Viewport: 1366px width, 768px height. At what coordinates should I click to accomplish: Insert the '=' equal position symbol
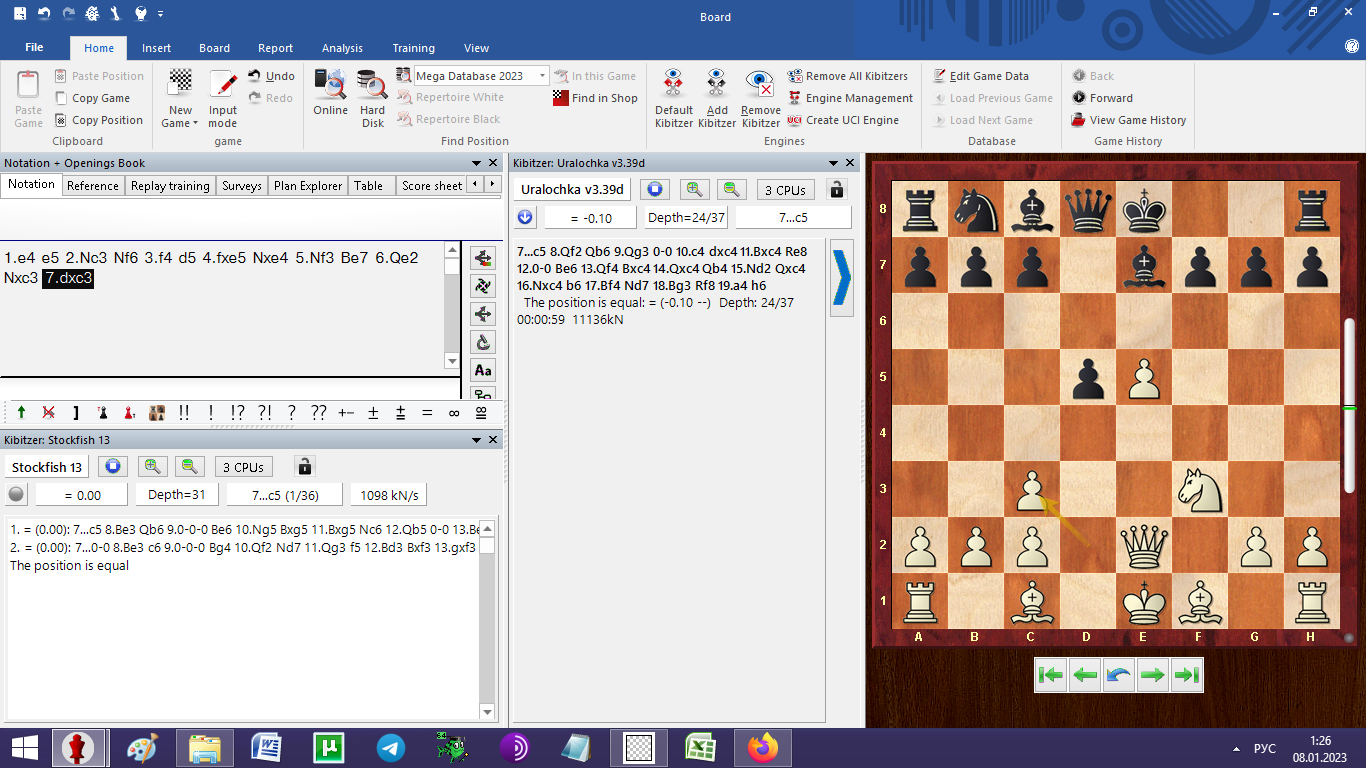[x=427, y=412]
